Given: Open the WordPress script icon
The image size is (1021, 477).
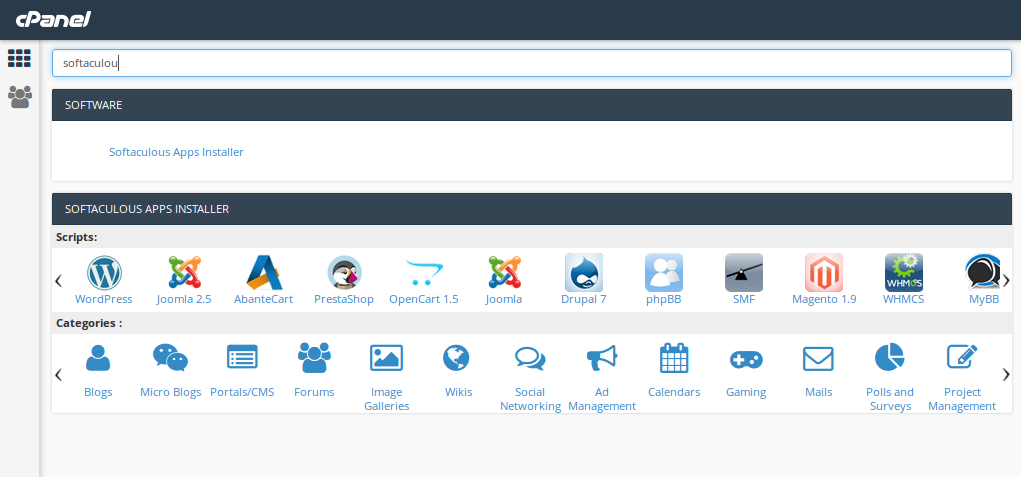Looking at the screenshot, I should pos(103,273).
